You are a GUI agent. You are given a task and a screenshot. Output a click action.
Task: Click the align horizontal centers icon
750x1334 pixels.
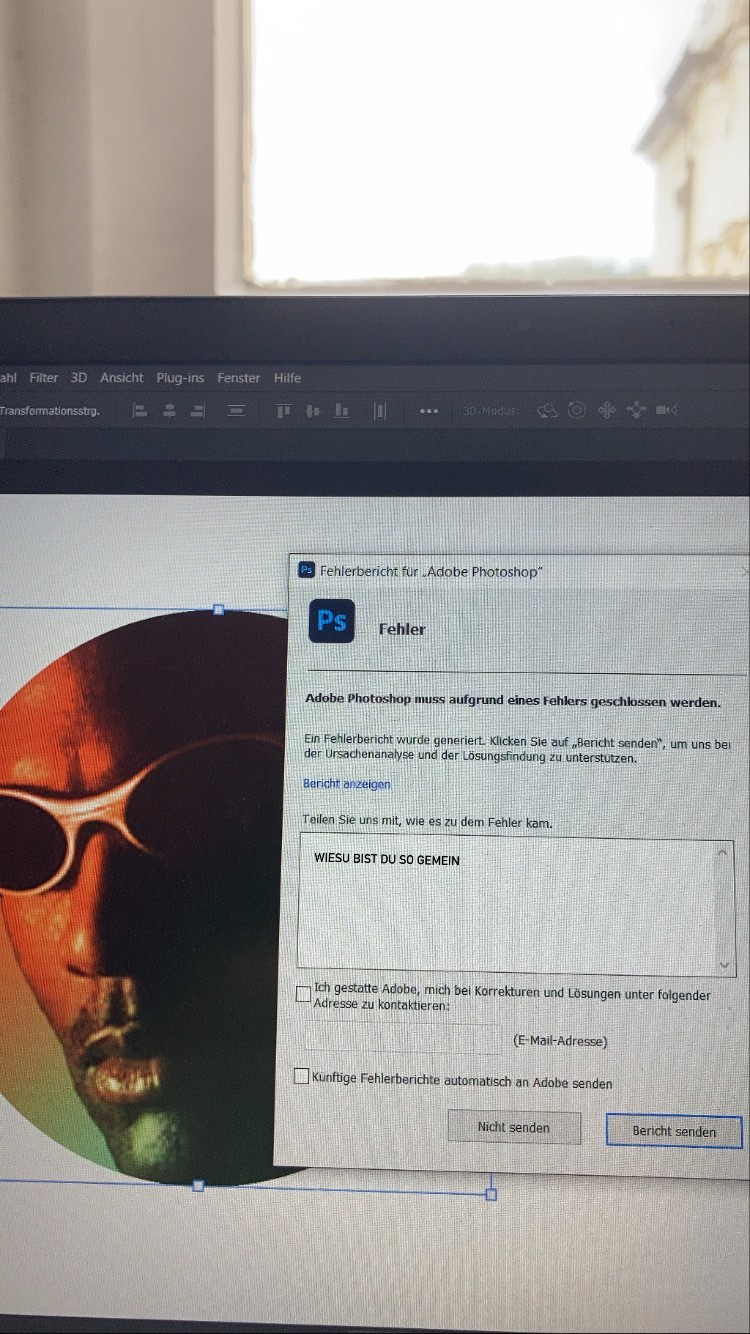coord(169,410)
